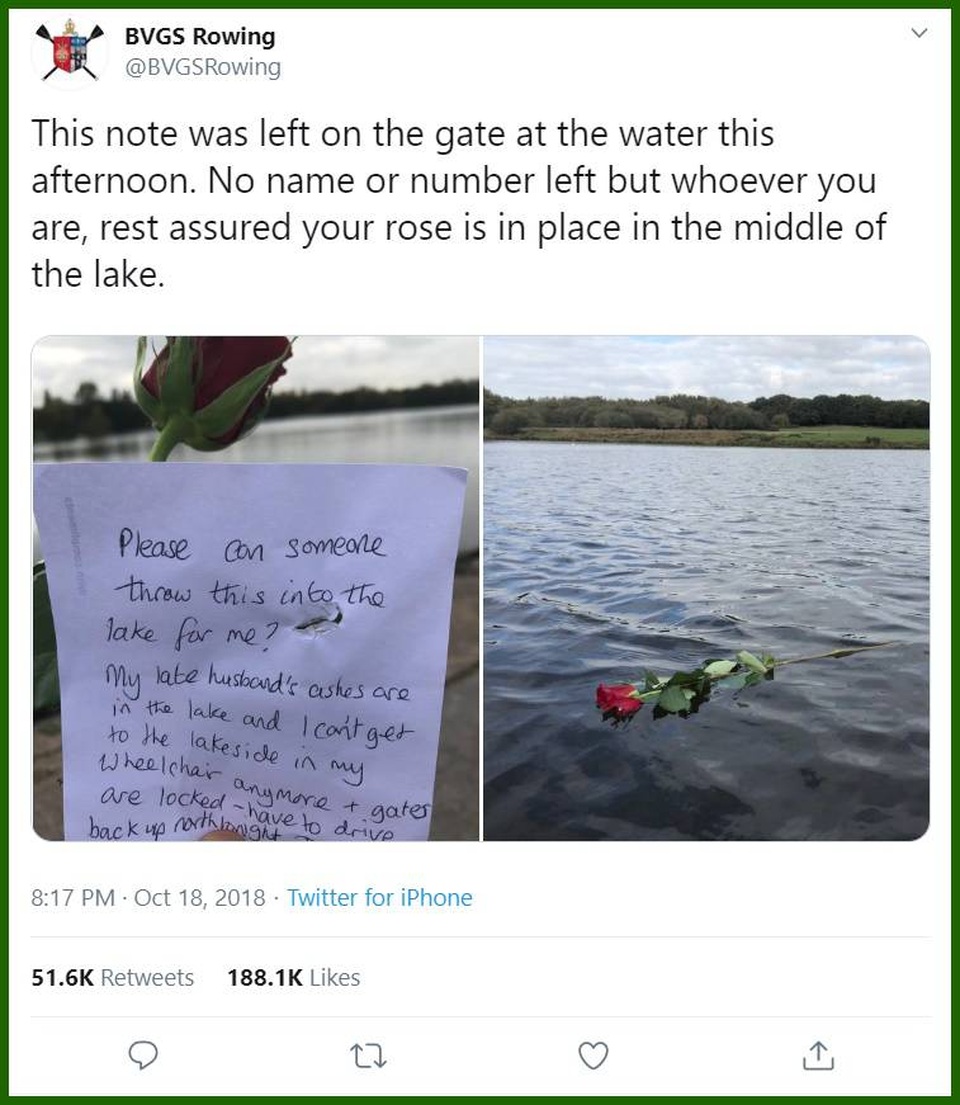Like the tweet with the heart icon
This screenshot has width=960, height=1105.
(593, 1055)
